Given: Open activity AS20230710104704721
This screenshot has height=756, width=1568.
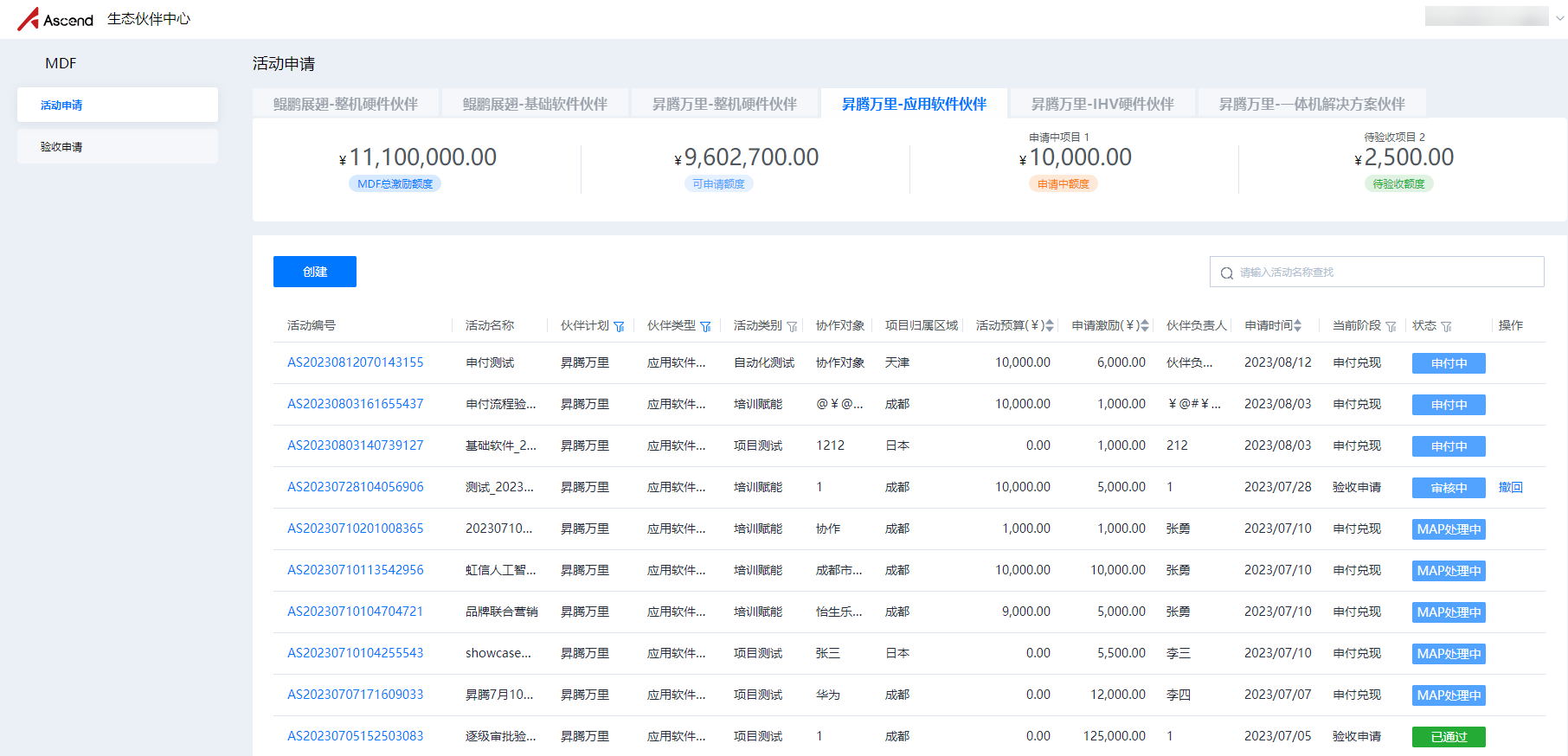Looking at the screenshot, I should click(x=356, y=612).
